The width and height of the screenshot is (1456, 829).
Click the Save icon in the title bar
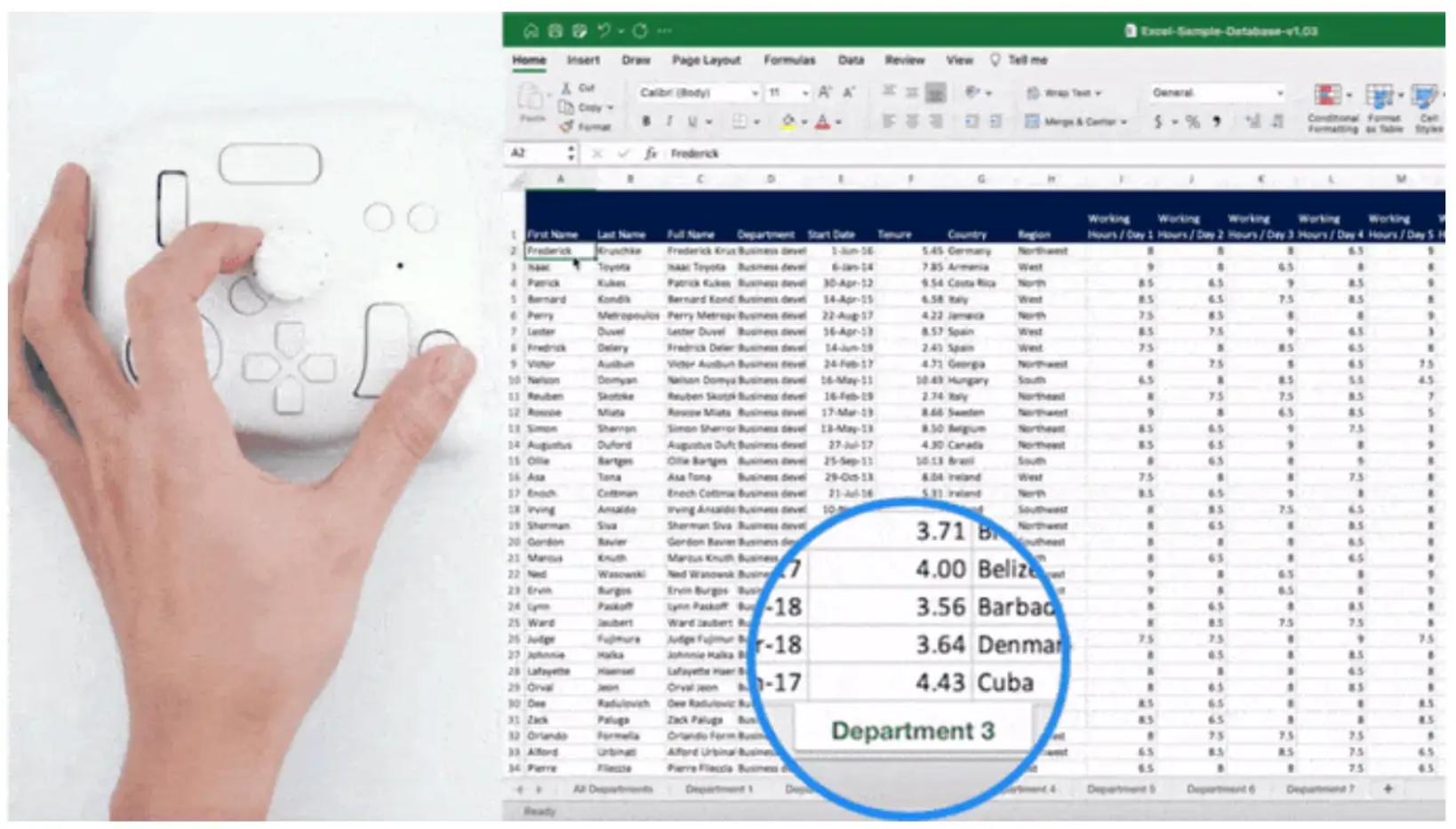tap(555, 31)
